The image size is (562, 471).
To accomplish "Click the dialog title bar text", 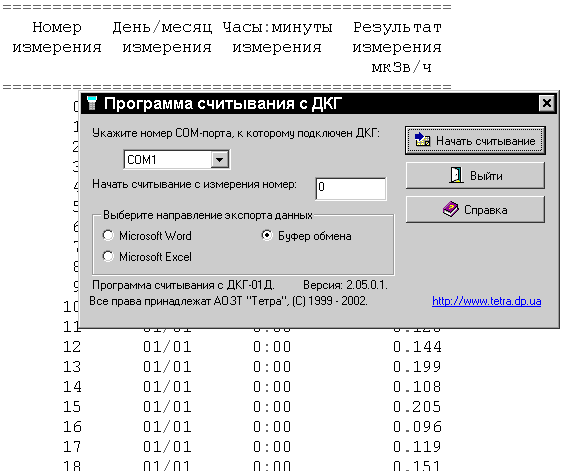I will (x=223, y=104).
